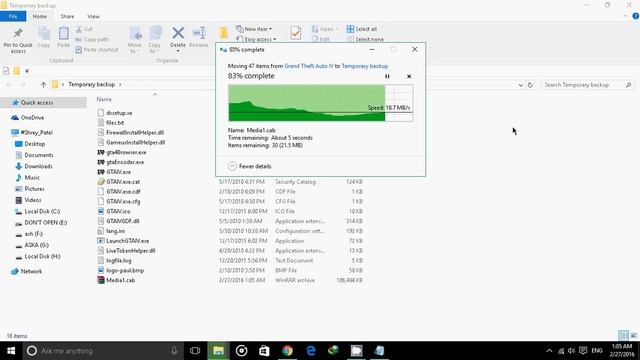Screen dimensions: 640x360
Task: Click the Properties checkmark icon
Action: coord(296,33)
